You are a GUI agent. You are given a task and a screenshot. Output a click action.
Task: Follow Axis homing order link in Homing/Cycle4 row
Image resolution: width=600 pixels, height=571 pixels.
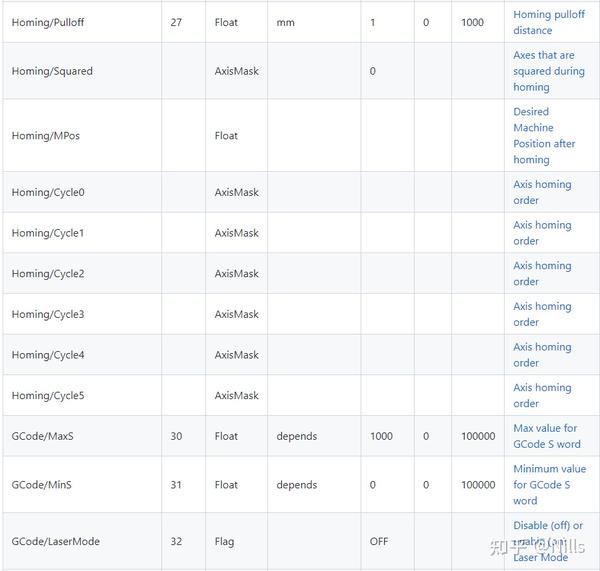542,355
